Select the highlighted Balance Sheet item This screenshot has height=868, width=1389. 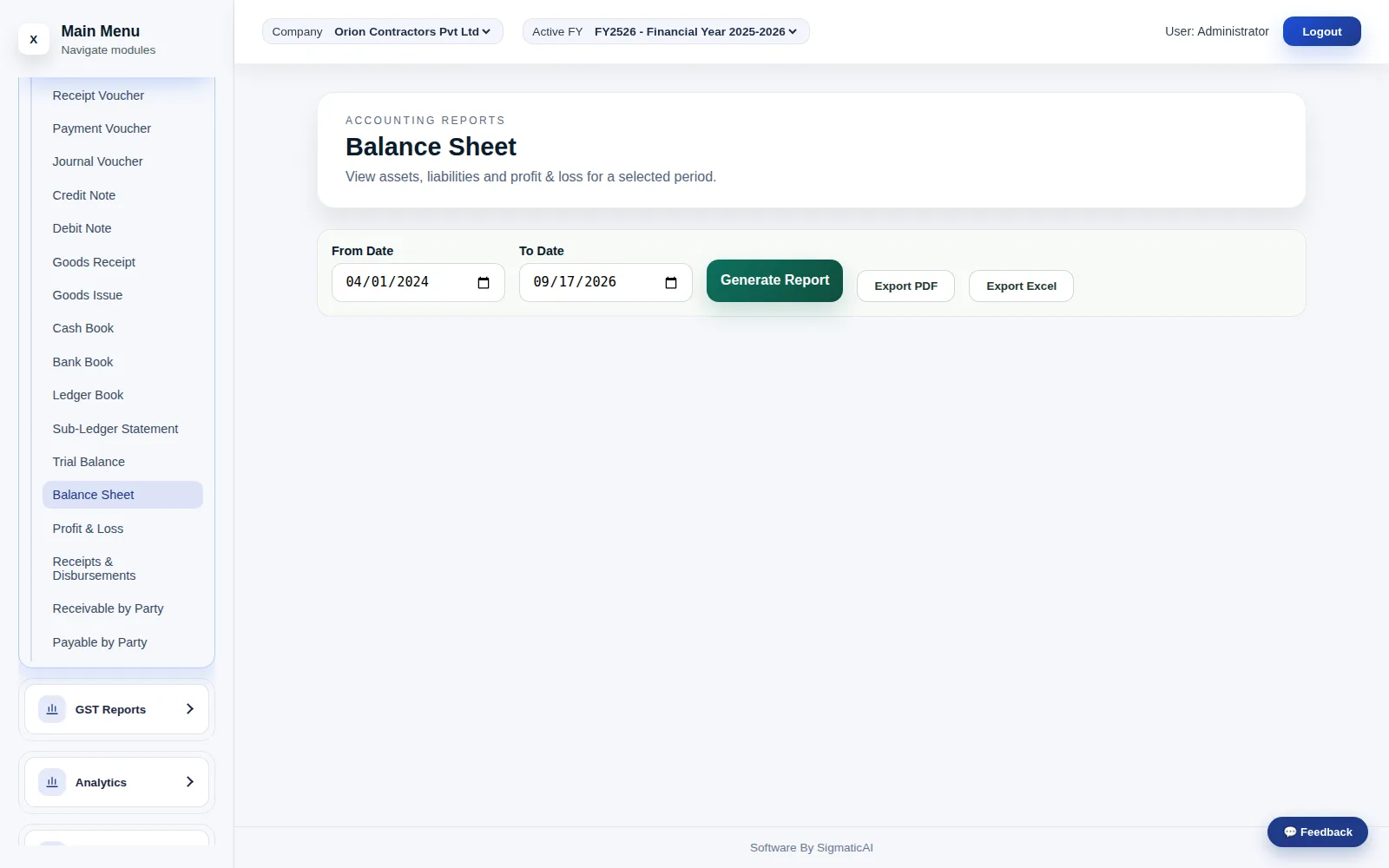click(122, 495)
